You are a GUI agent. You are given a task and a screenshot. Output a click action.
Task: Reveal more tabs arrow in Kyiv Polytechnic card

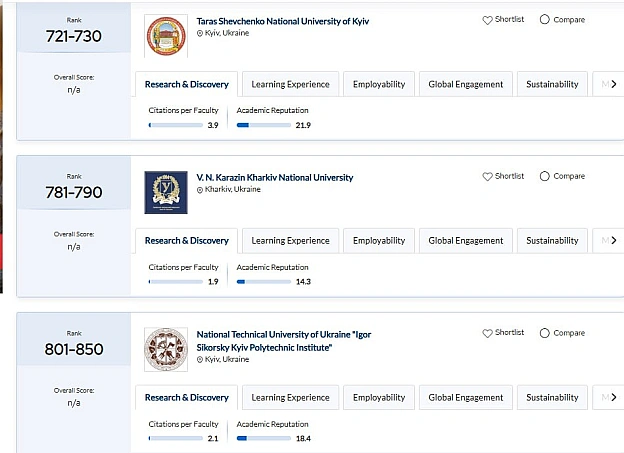[614, 397]
